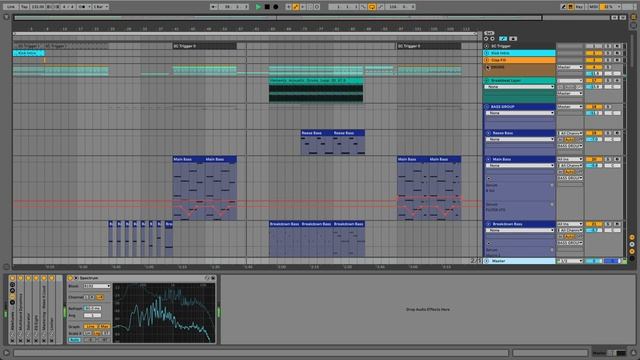Enable the Punch-Out switch

click(x=380, y=7)
